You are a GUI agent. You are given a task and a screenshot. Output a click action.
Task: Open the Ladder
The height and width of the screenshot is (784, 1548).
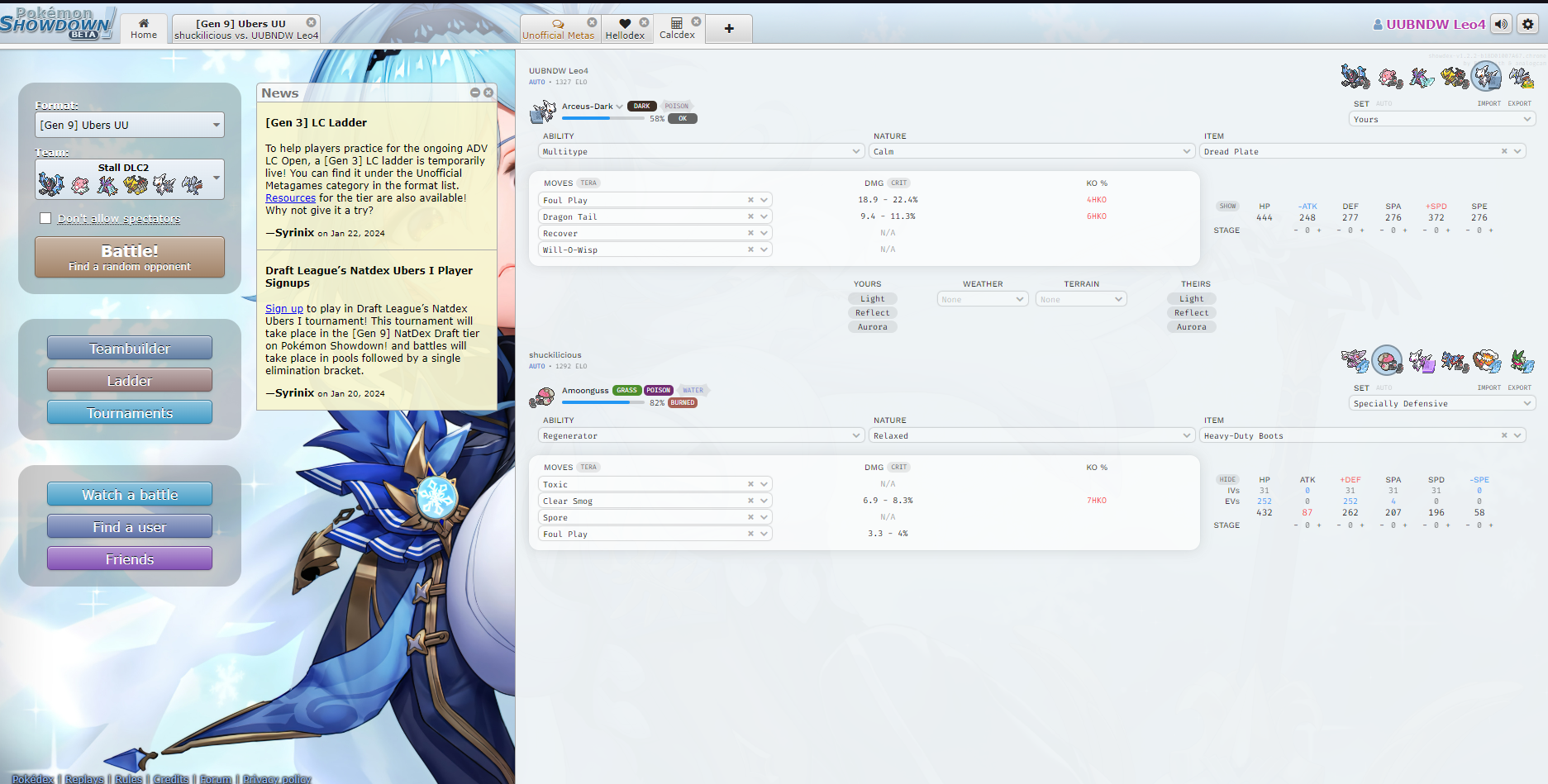click(x=130, y=381)
